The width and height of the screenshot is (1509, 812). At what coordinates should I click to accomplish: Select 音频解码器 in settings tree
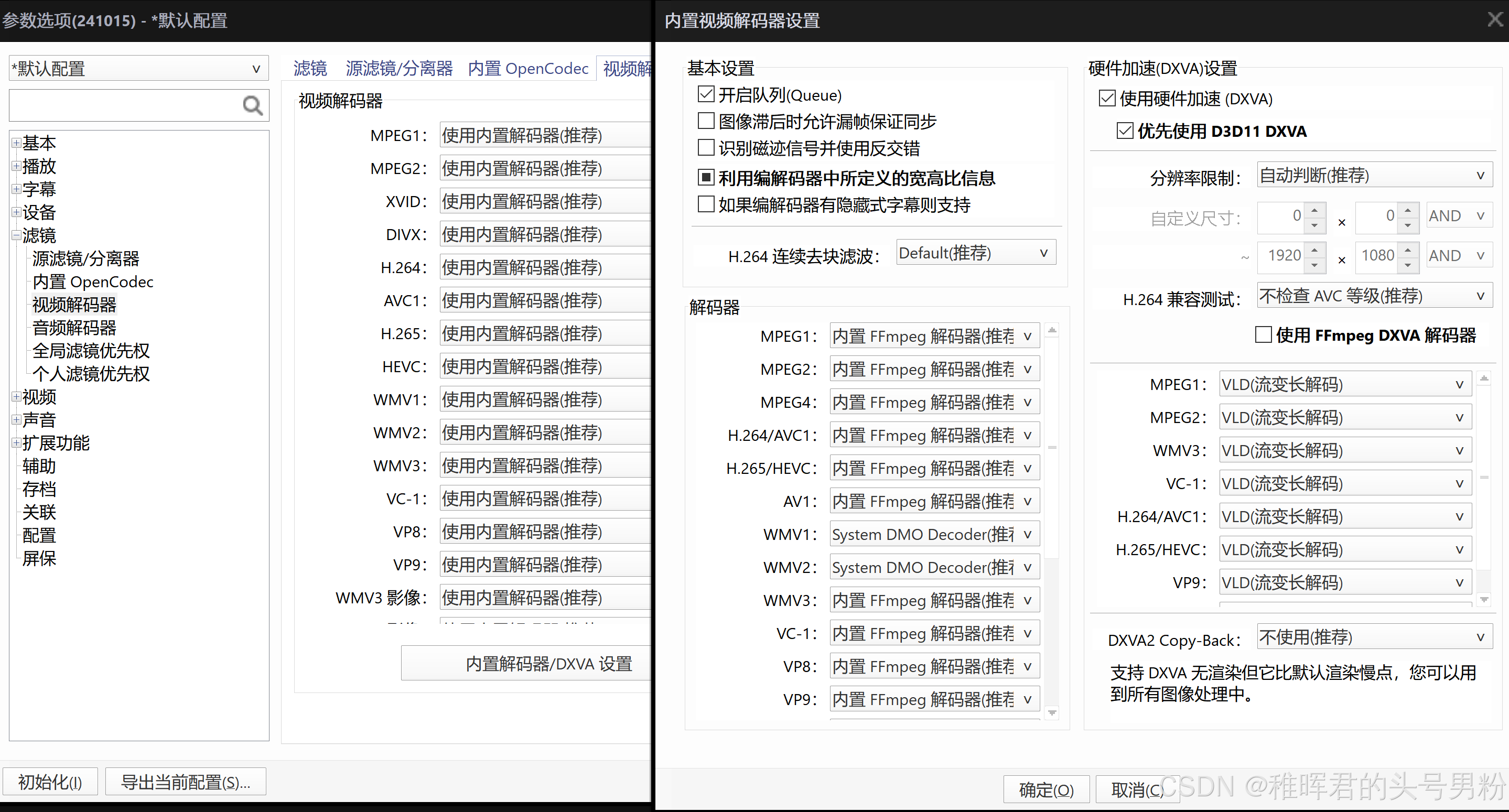click(x=74, y=328)
